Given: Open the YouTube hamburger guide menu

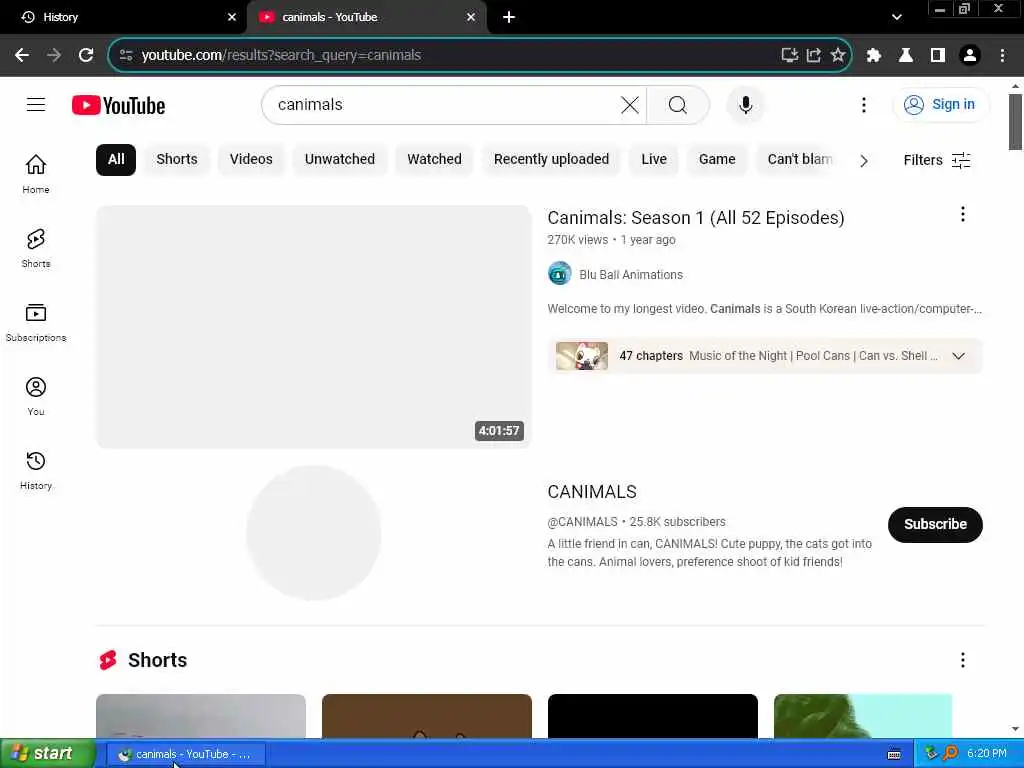Looking at the screenshot, I should (36, 104).
